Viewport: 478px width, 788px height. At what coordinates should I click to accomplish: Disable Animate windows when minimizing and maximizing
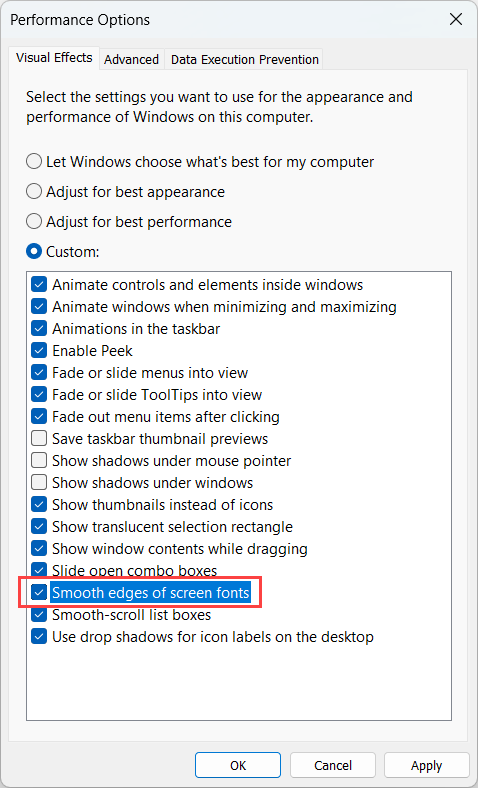coord(39,307)
